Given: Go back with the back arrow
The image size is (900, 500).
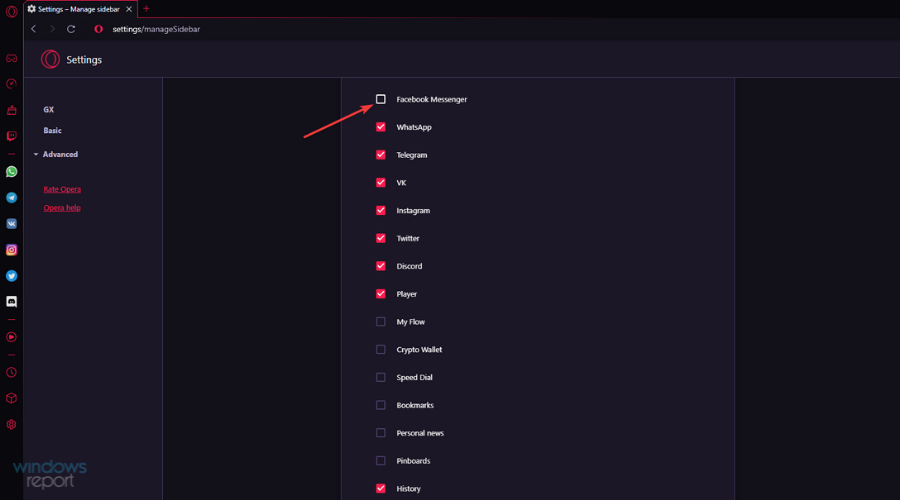Looking at the screenshot, I should [34, 29].
